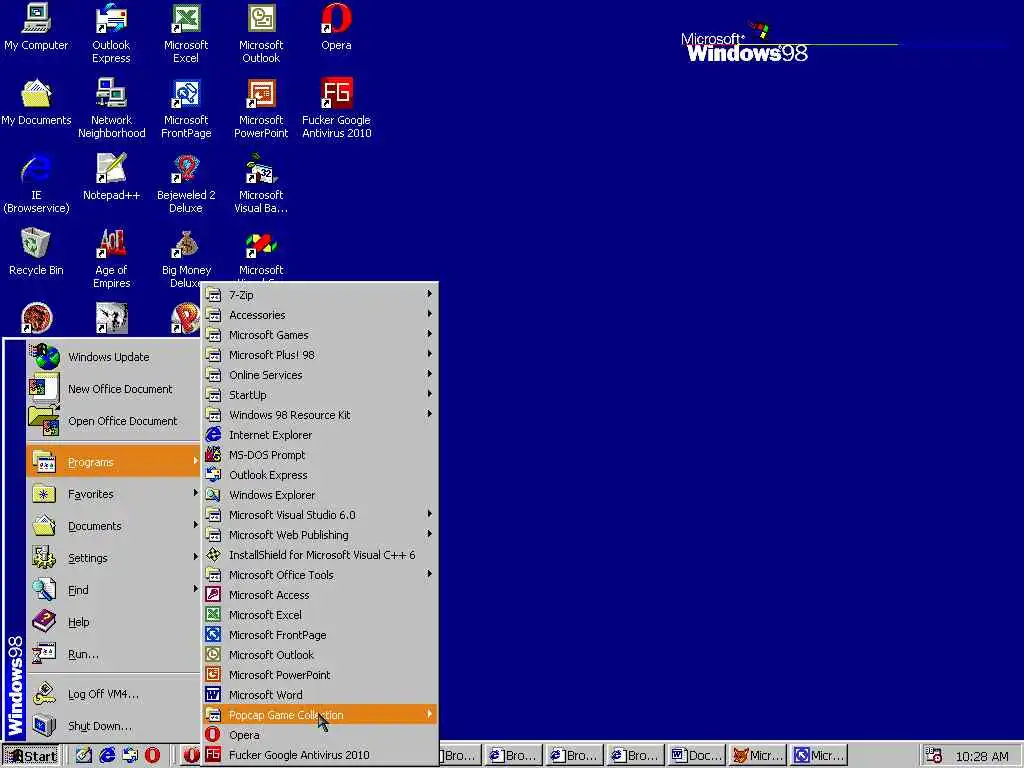Viewport: 1024px width, 768px height.
Task: Select Notepad++ desktop shortcut
Action: (x=112, y=177)
